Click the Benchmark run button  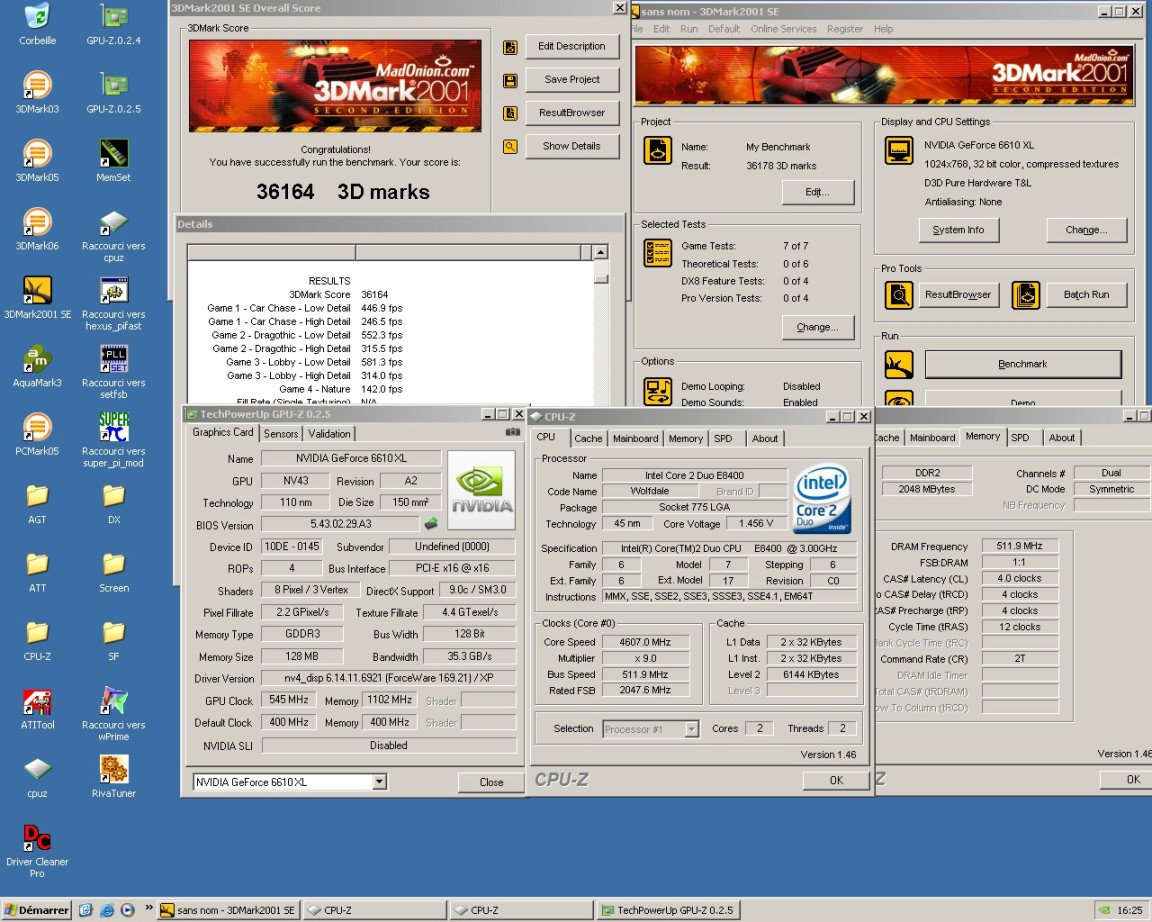1023,364
